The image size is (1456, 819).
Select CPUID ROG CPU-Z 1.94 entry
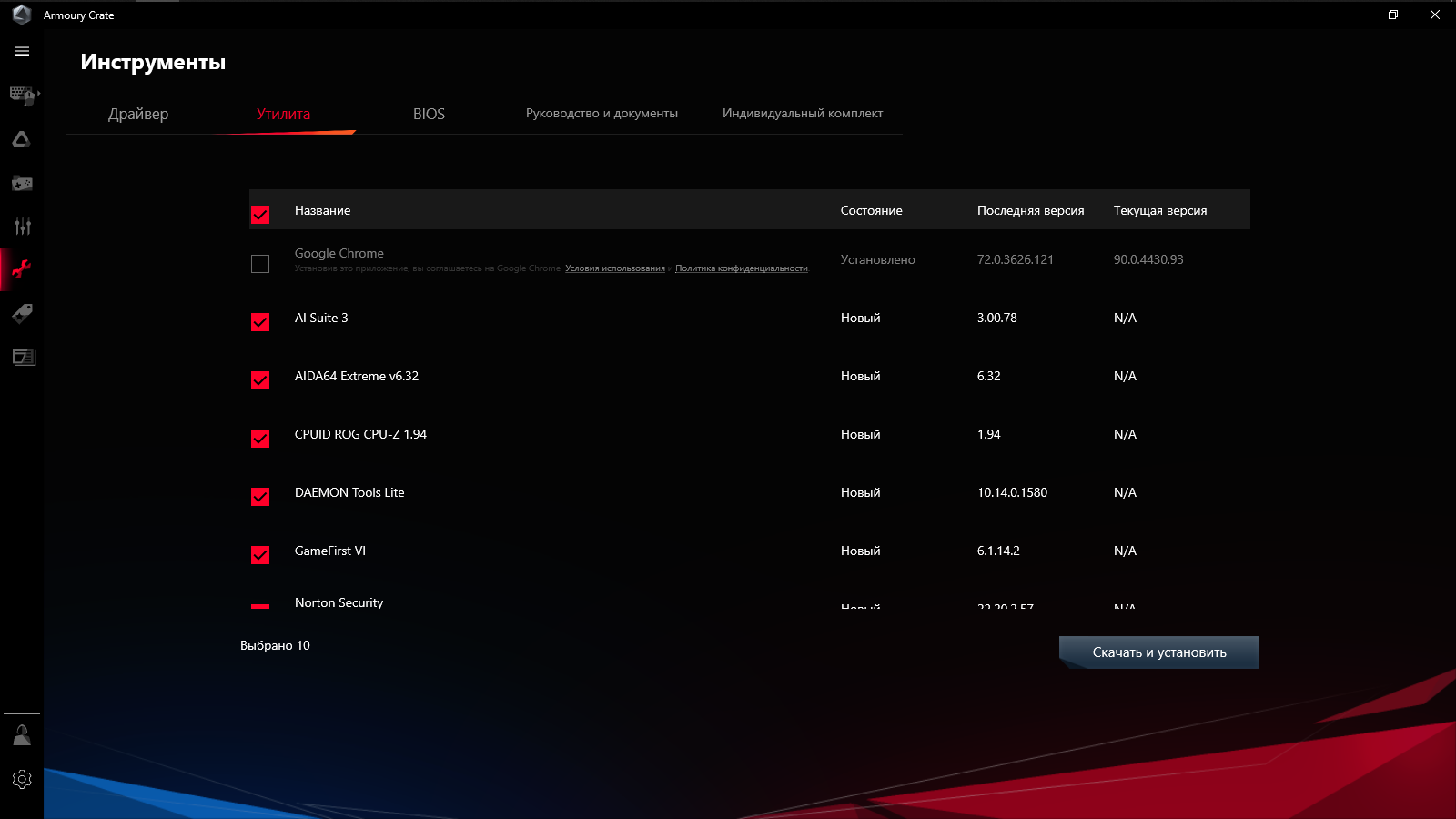click(360, 434)
